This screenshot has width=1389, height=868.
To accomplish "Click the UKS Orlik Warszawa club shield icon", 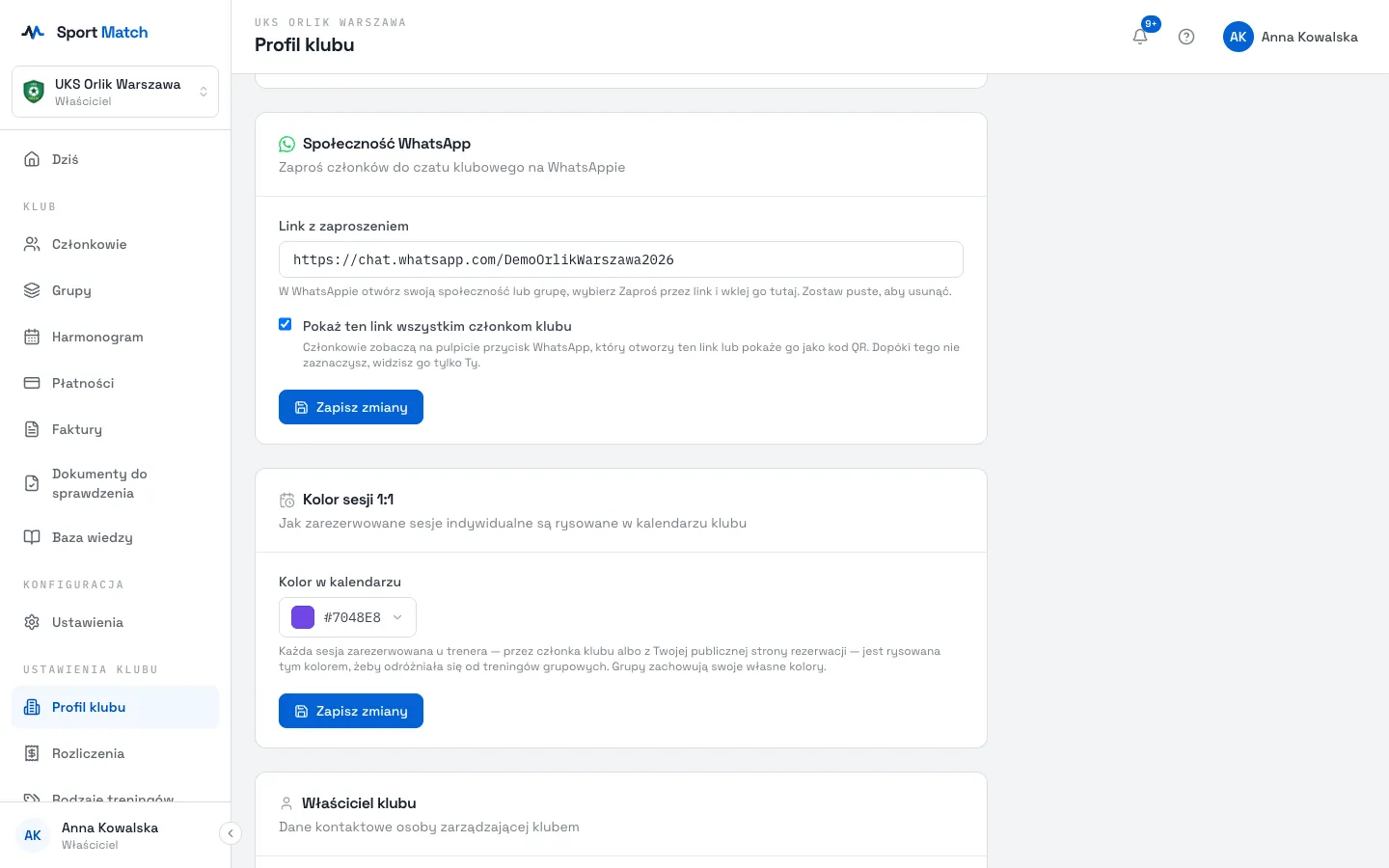I will coord(34,92).
